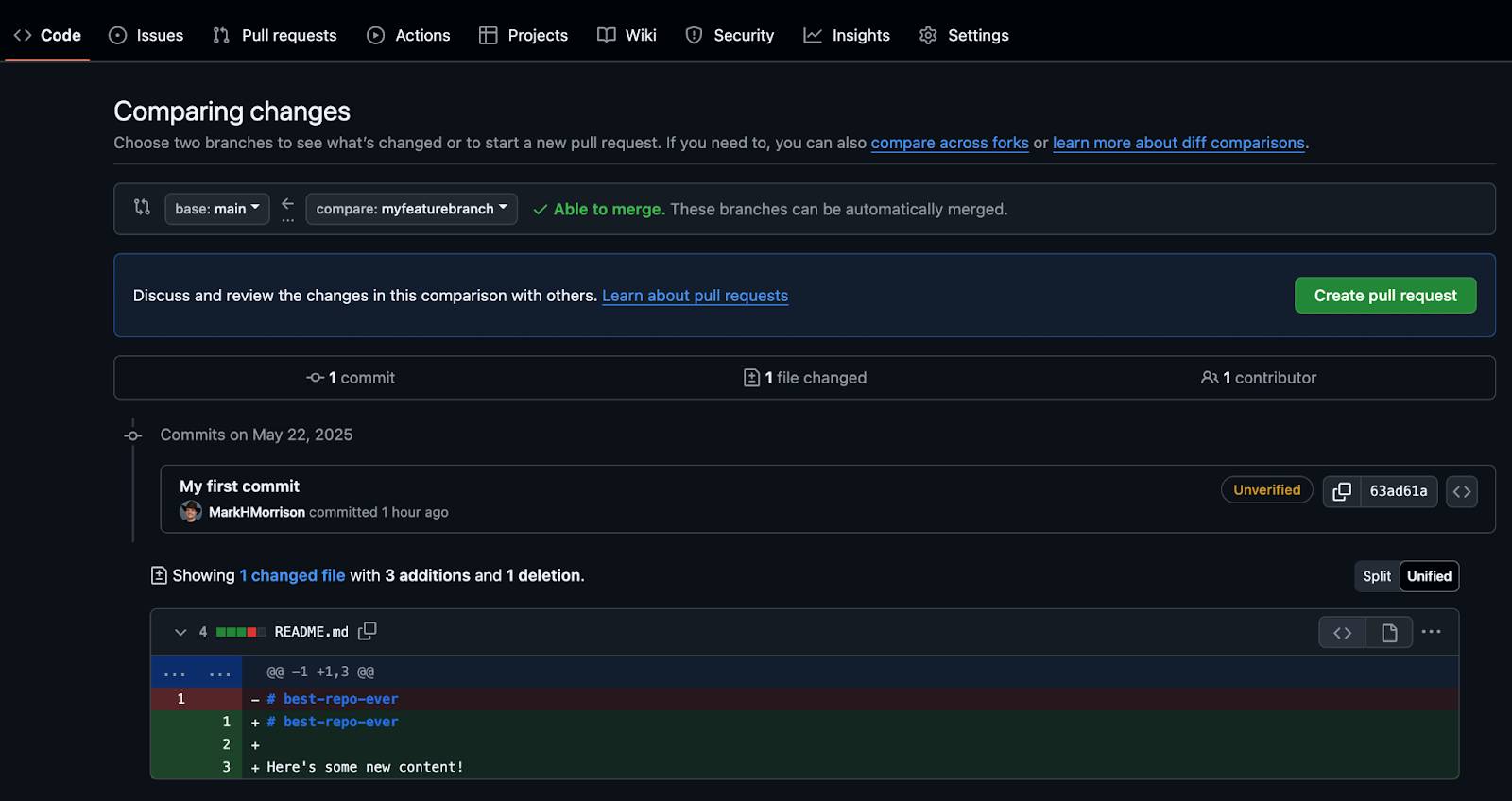Image resolution: width=1512 pixels, height=801 pixels.
Task: Click the 1 file changed summary
Action: (805, 378)
